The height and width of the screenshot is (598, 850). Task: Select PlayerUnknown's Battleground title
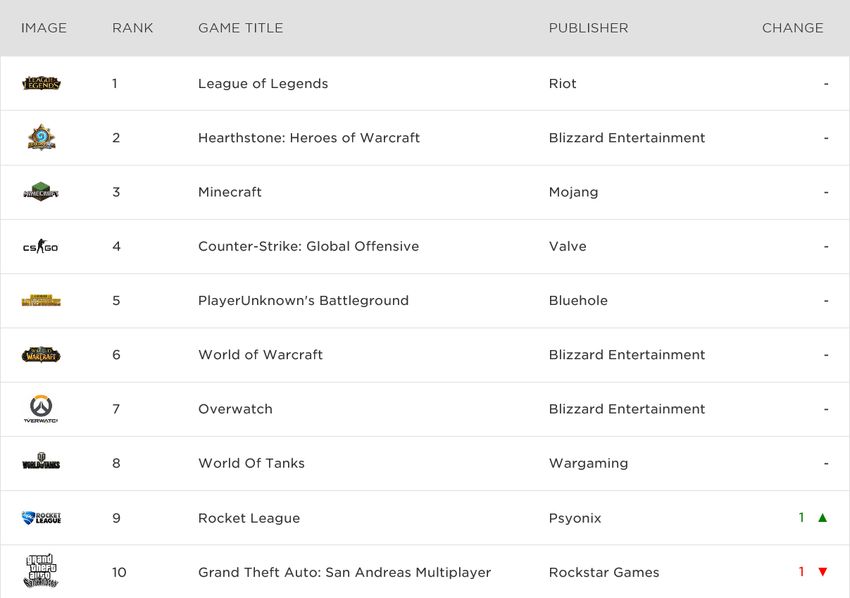click(x=304, y=300)
